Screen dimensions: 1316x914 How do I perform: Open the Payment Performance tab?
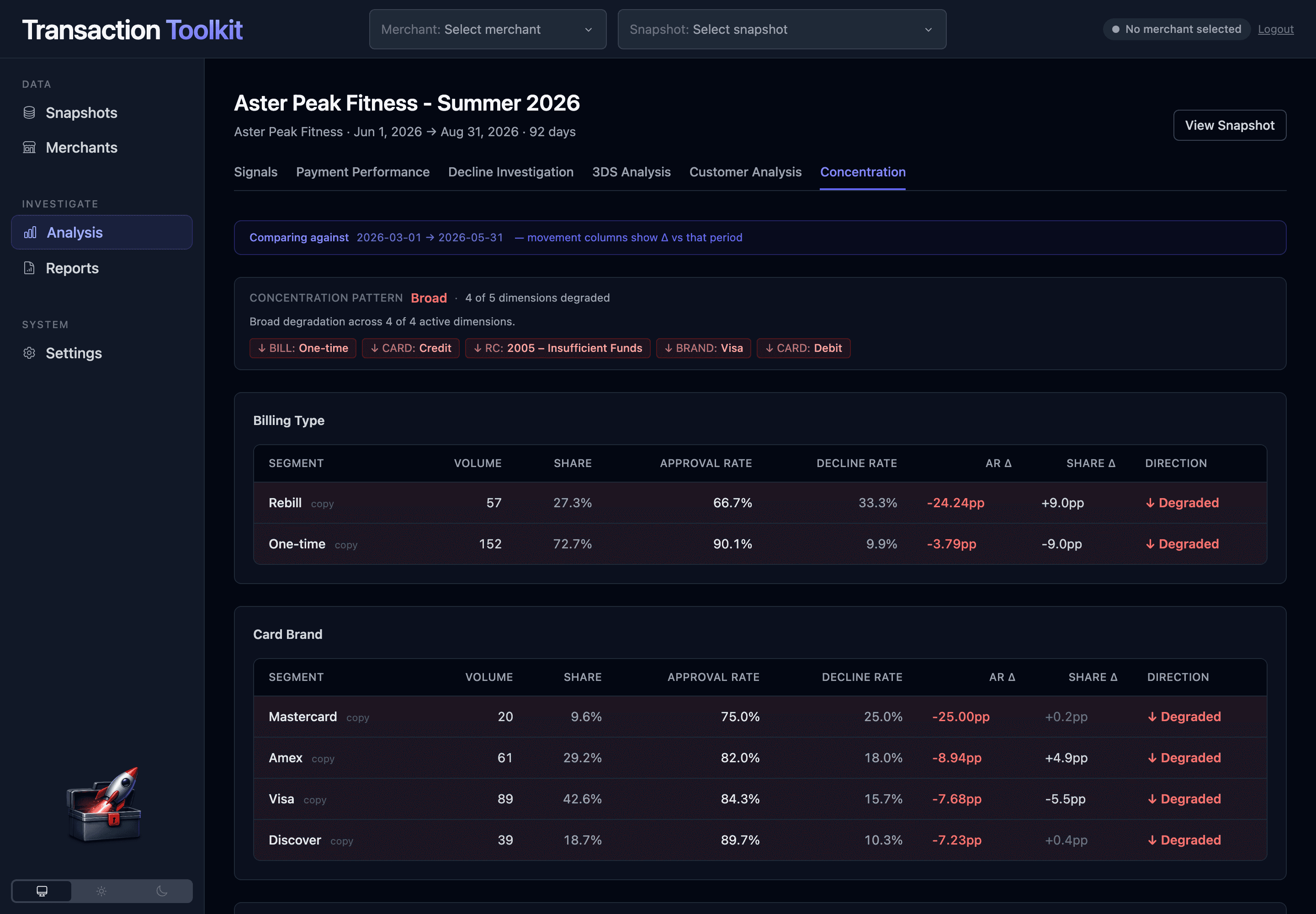tap(362, 172)
